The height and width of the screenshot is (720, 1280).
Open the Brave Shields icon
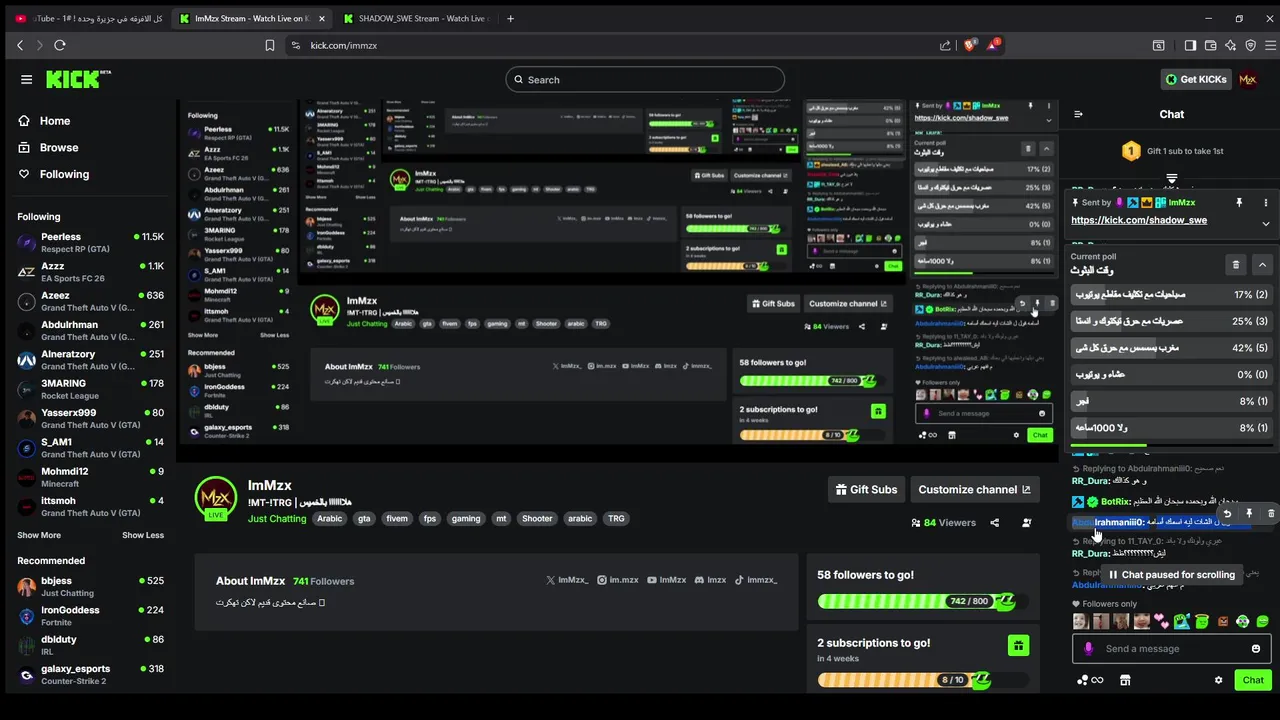[x=968, y=45]
